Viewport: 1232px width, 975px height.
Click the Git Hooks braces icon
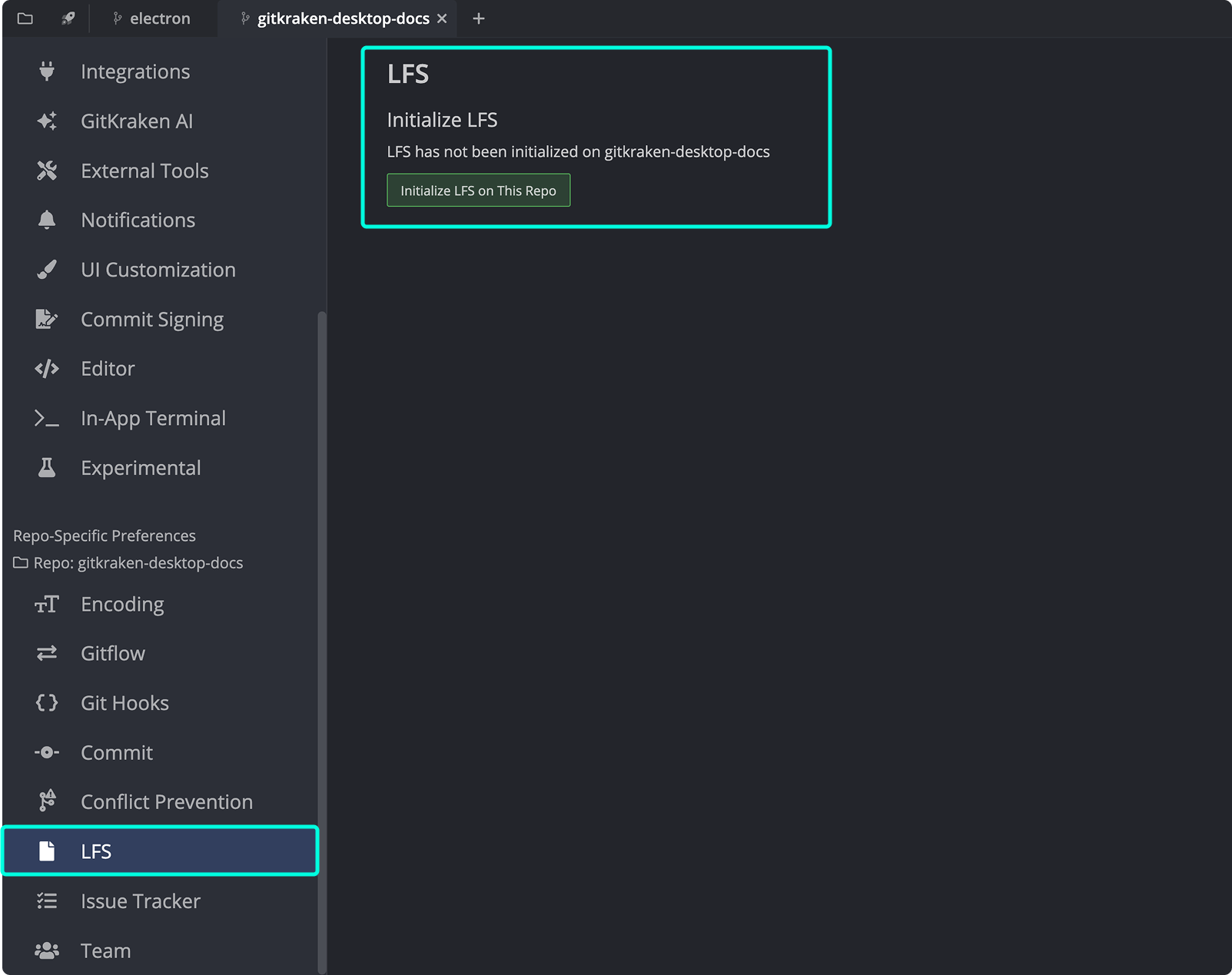click(46, 702)
